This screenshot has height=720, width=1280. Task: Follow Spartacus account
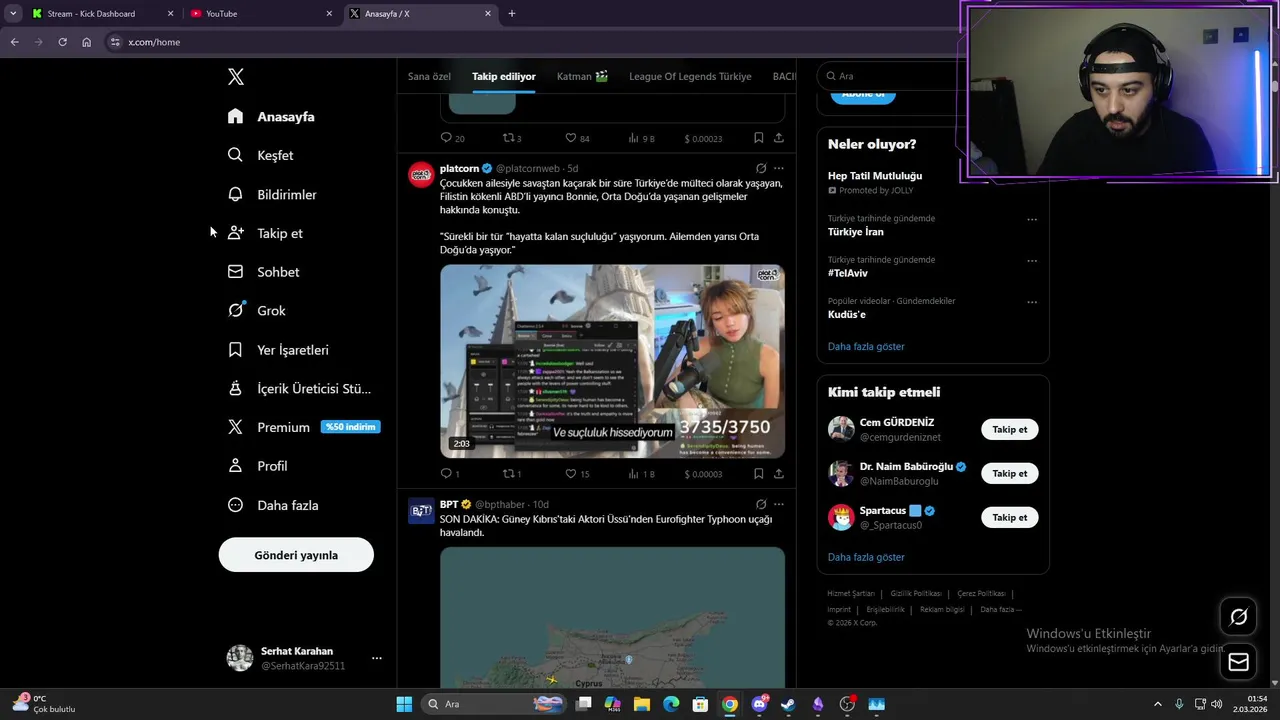click(x=1009, y=517)
